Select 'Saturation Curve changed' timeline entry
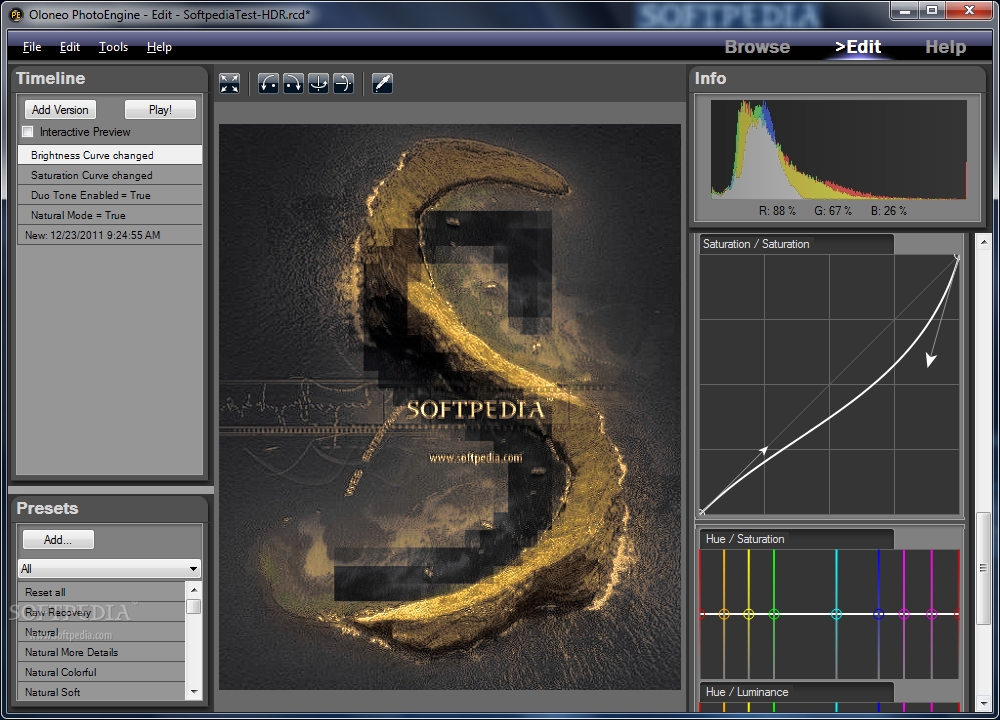Screen dimensions: 1000x720 110,175
